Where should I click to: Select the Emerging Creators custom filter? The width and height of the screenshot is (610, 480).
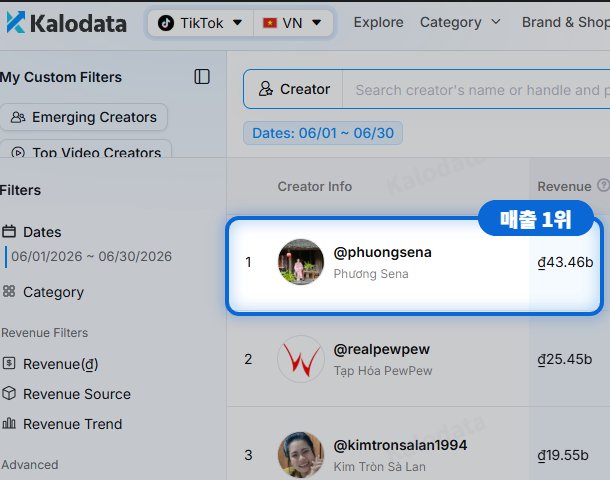[84, 117]
